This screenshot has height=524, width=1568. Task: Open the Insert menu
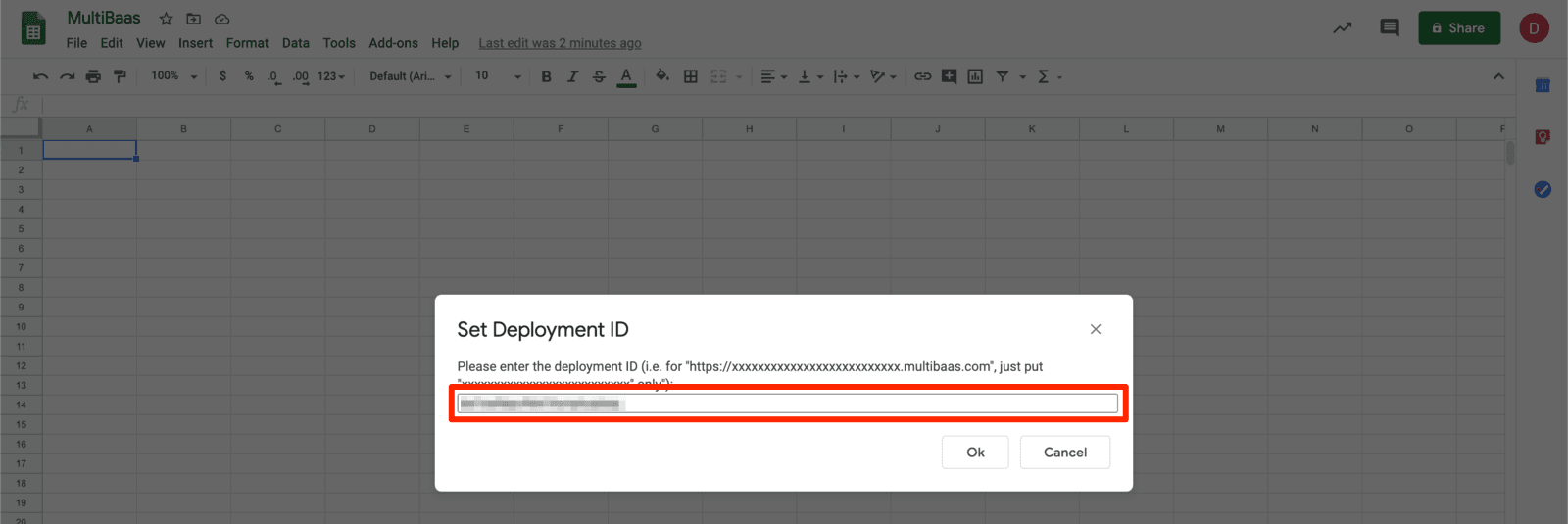click(195, 43)
